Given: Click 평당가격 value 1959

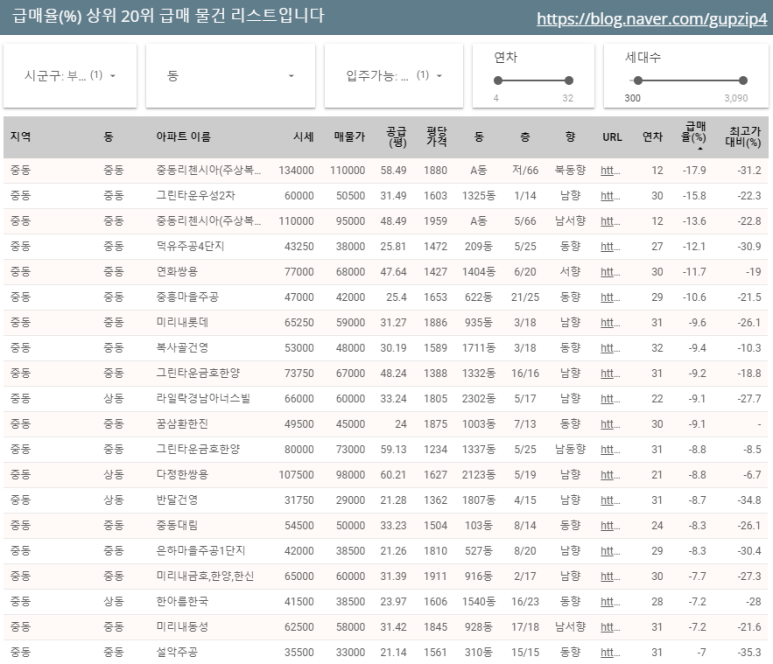Looking at the screenshot, I should point(435,221).
